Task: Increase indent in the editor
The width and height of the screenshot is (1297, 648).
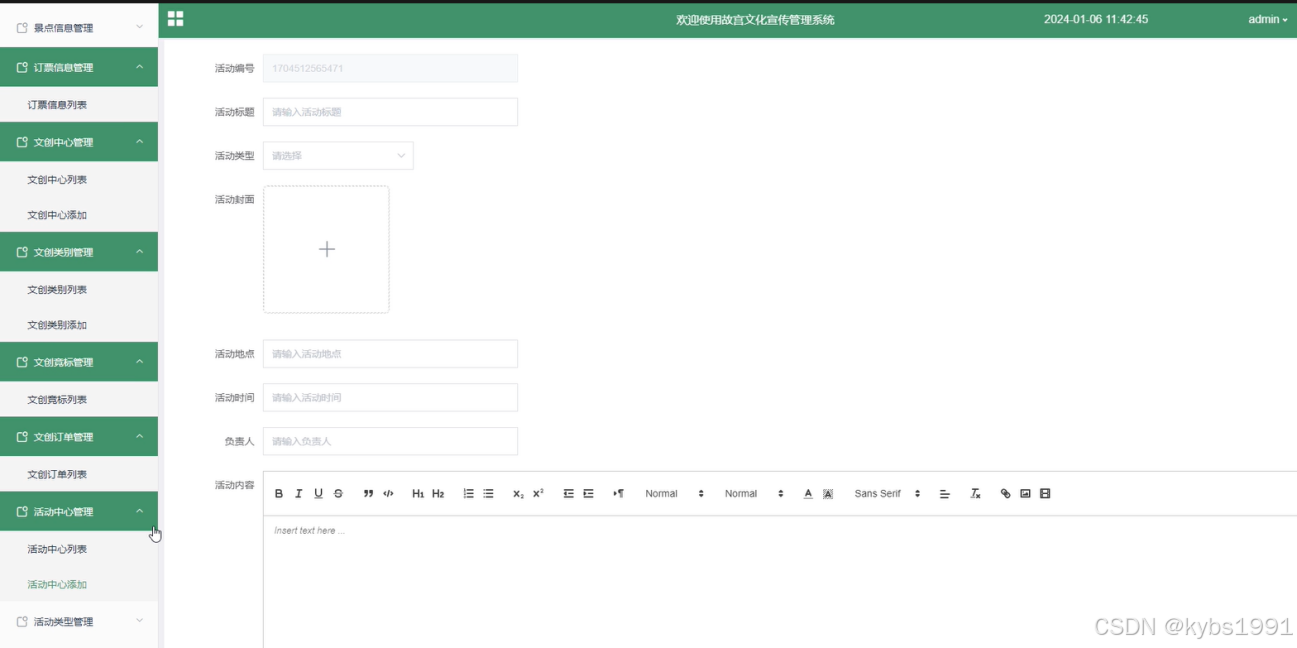Action: (588, 494)
